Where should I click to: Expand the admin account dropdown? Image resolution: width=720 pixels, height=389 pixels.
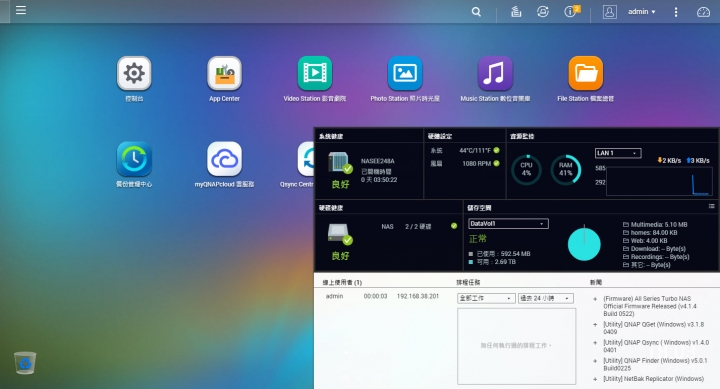pyautogui.click(x=641, y=11)
